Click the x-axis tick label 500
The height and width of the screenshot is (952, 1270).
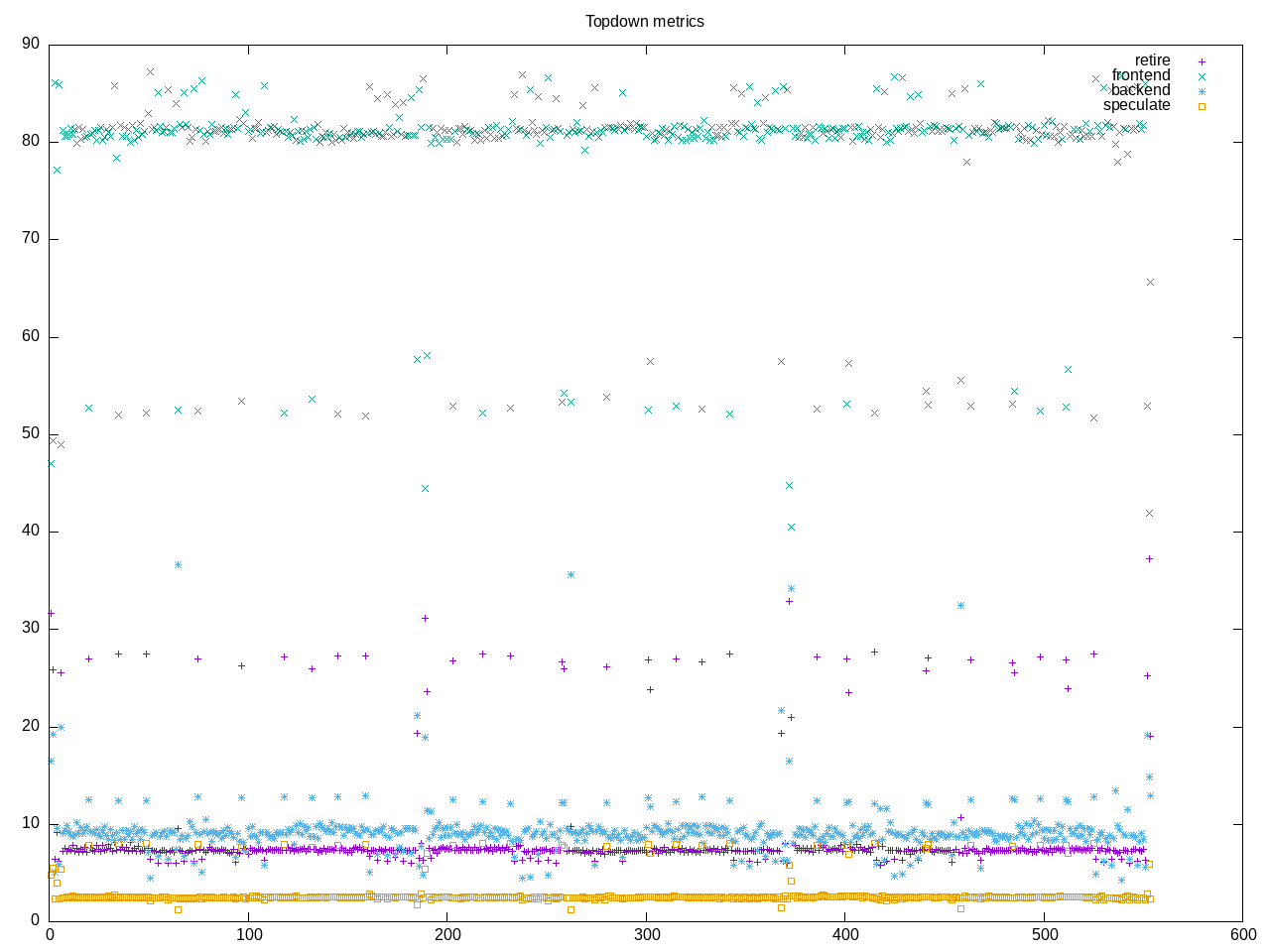[1044, 934]
